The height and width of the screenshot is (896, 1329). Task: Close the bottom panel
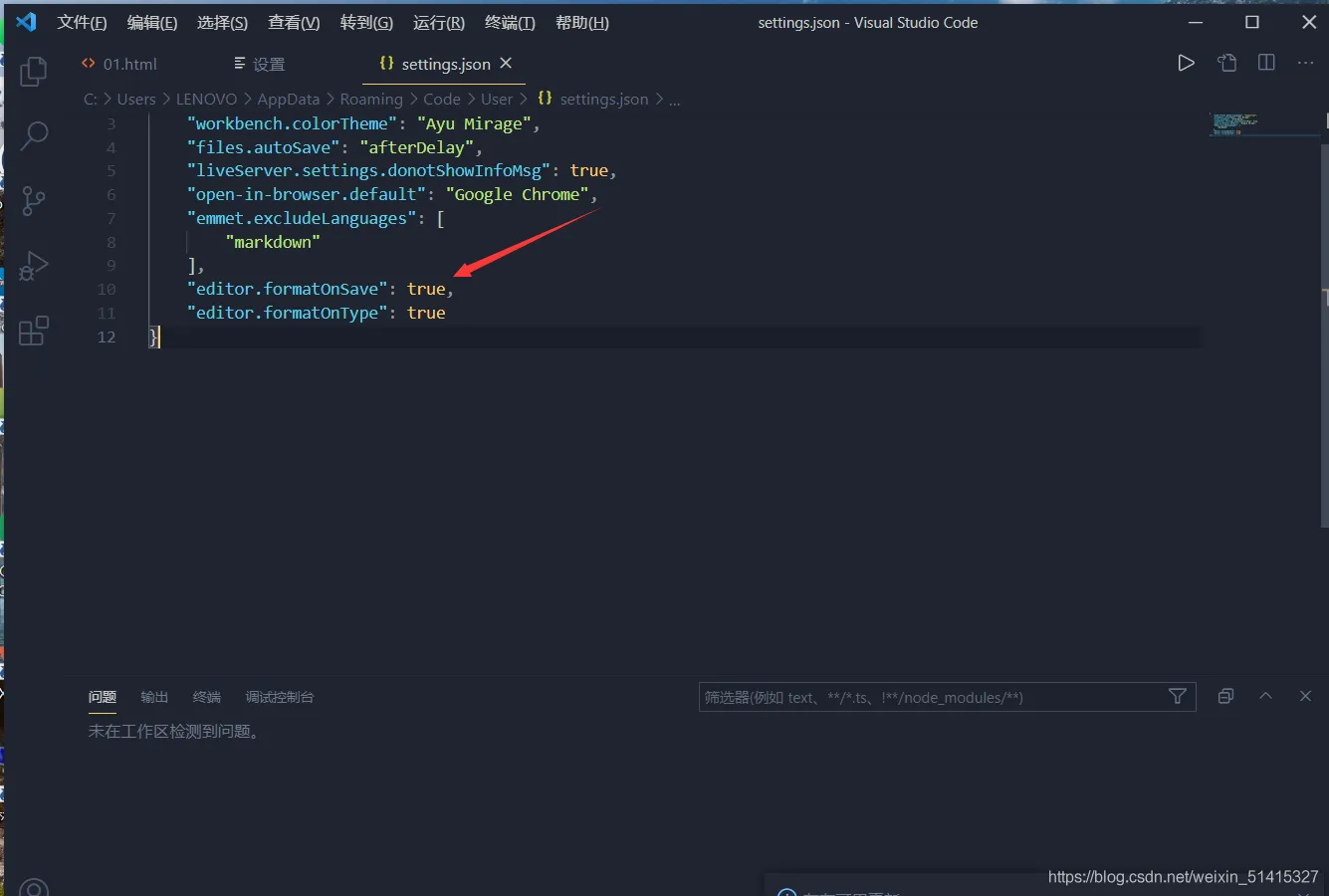click(x=1305, y=696)
